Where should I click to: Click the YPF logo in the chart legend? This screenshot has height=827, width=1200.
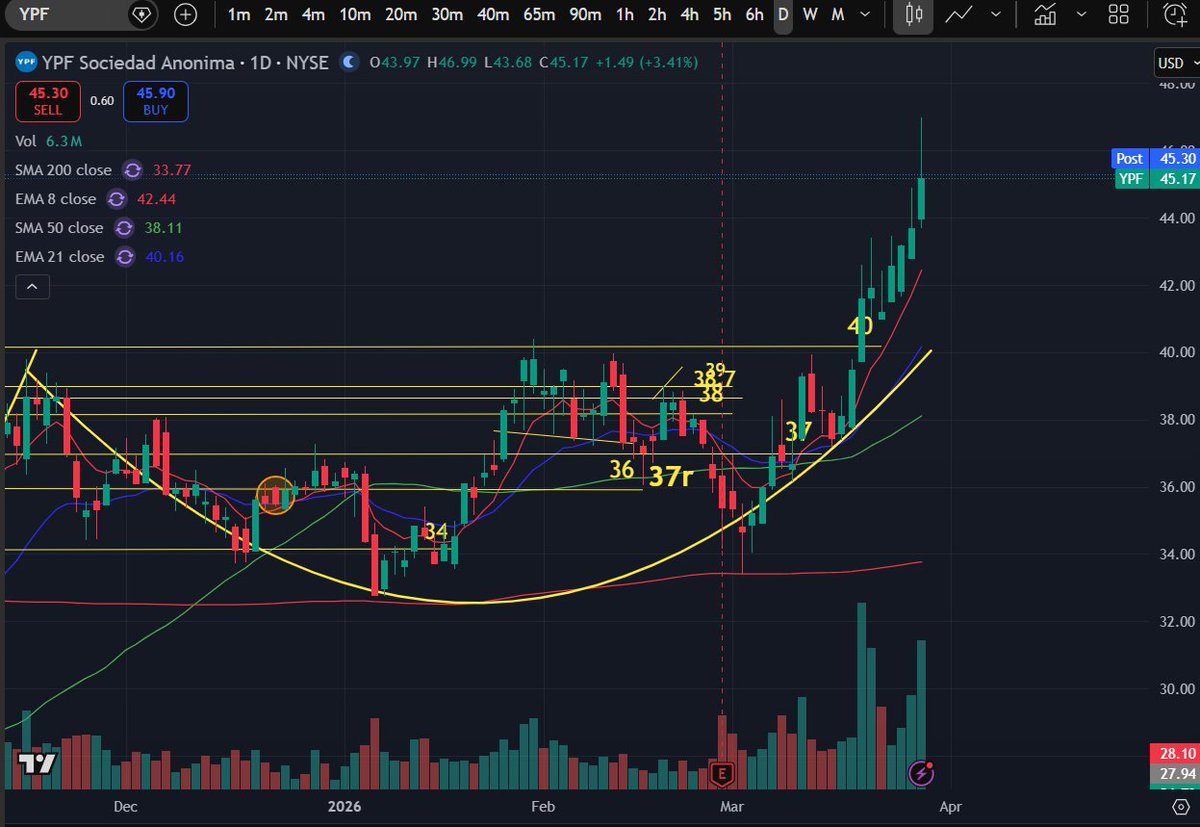[x=26, y=63]
